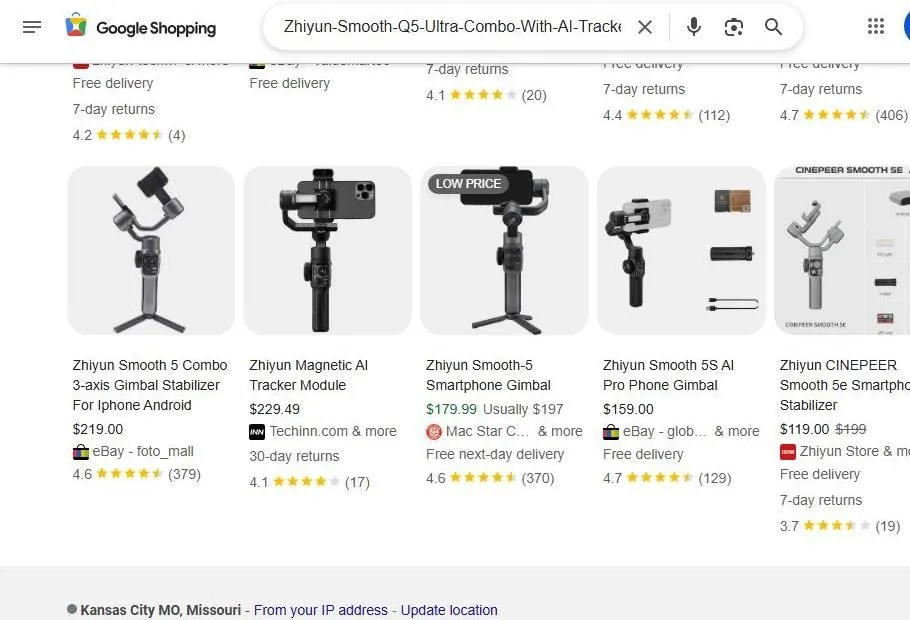
Task: Click the magnifying glass search icon
Action: [x=773, y=27]
